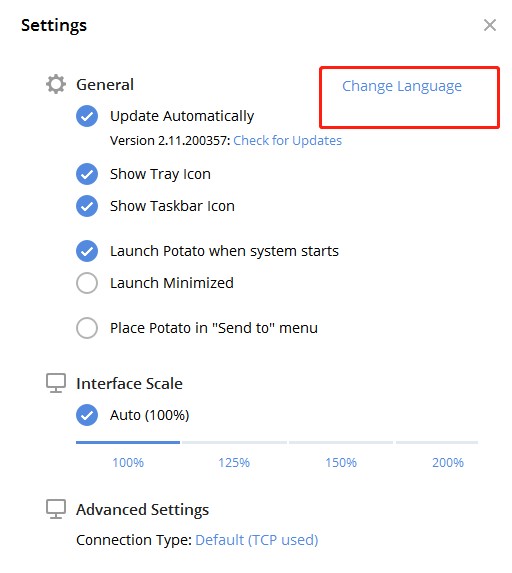
Task: Click Check for Updates link
Action: [287, 140]
